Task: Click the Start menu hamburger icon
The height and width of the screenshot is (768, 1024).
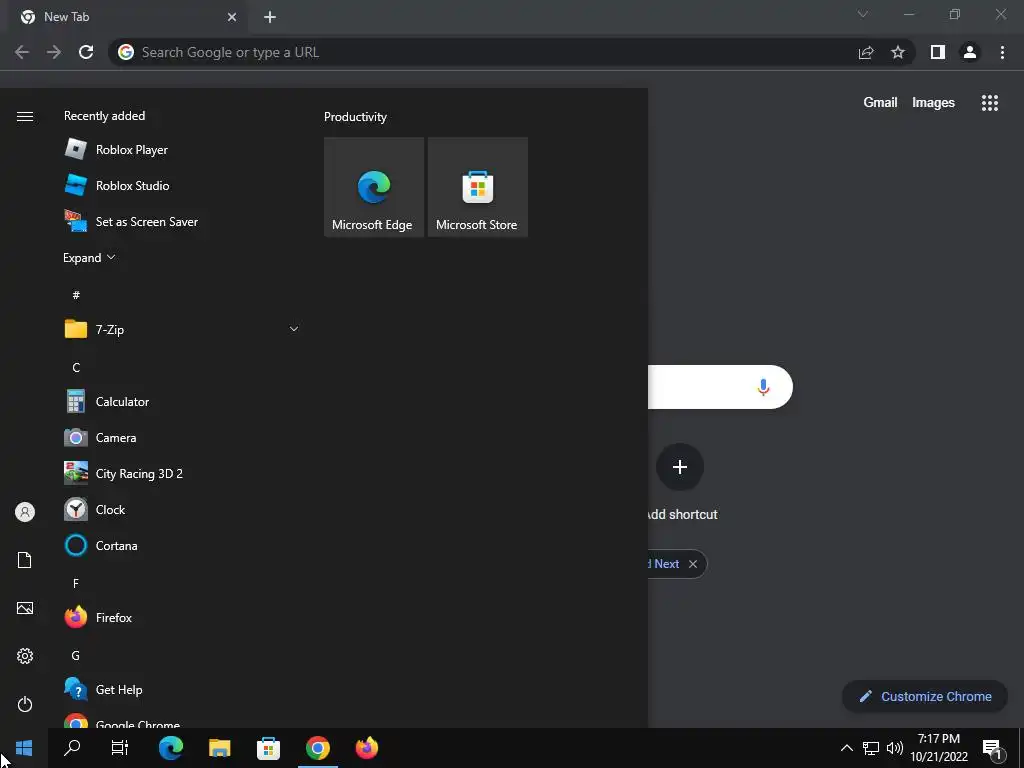Action: coord(25,116)
